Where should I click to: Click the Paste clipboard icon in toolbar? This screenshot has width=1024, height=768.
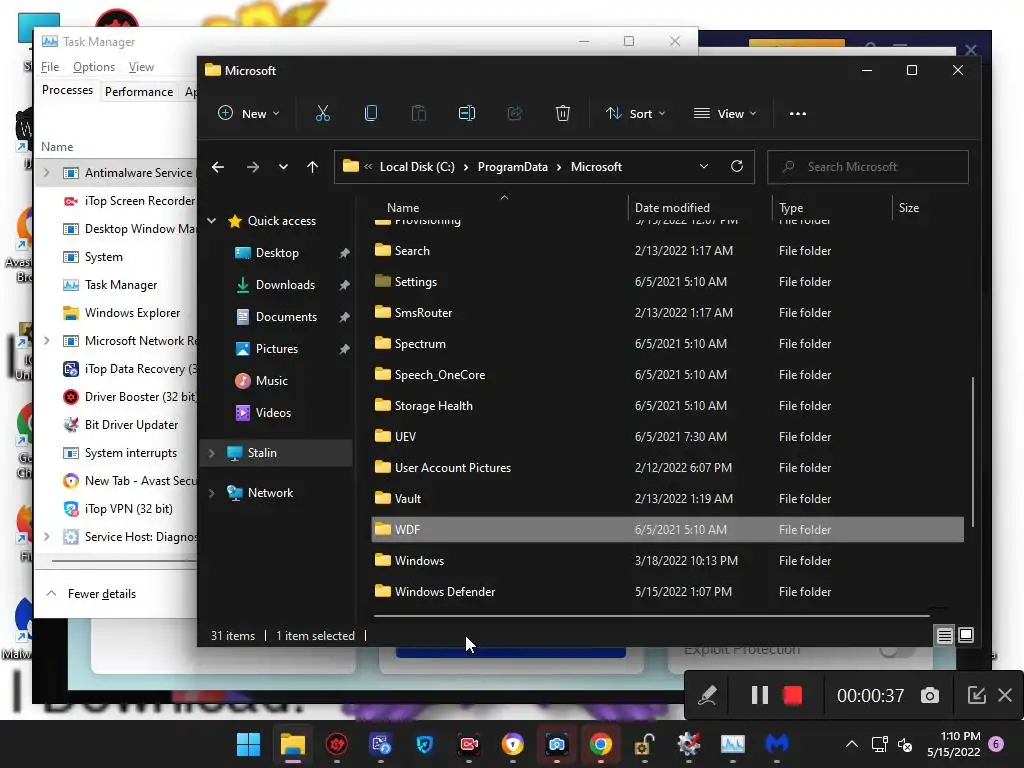419,114
